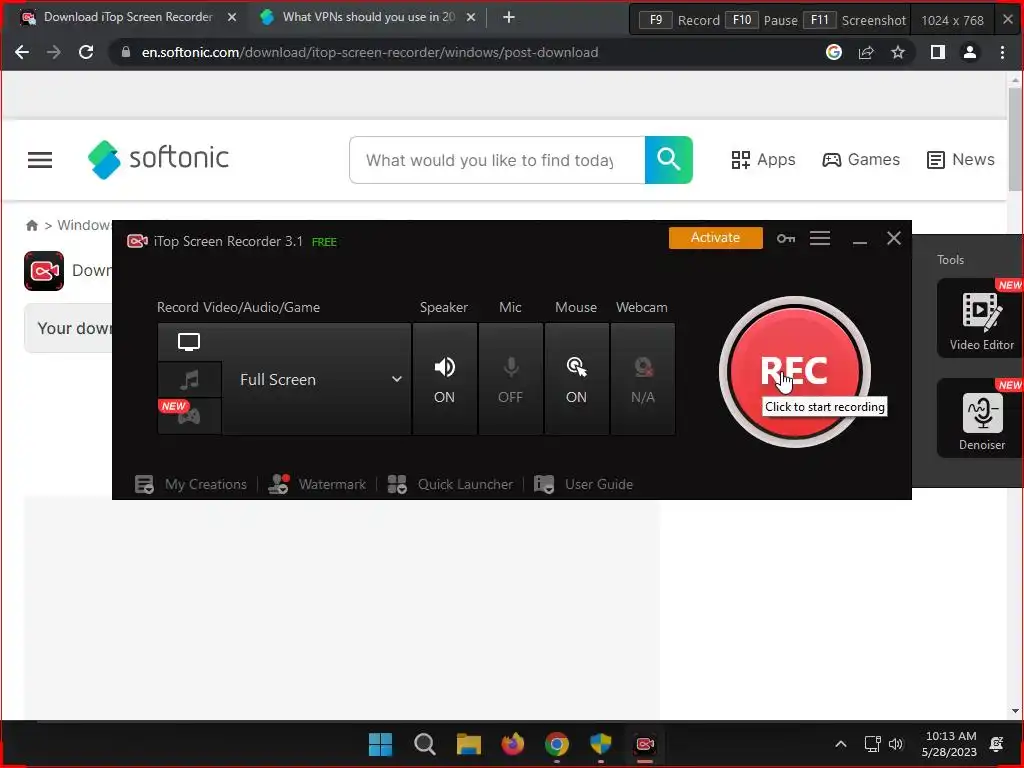Viewport: 1024px width, 768px height.
Task: Open the Video Editor tool
Action: click(x=981, y=318)
